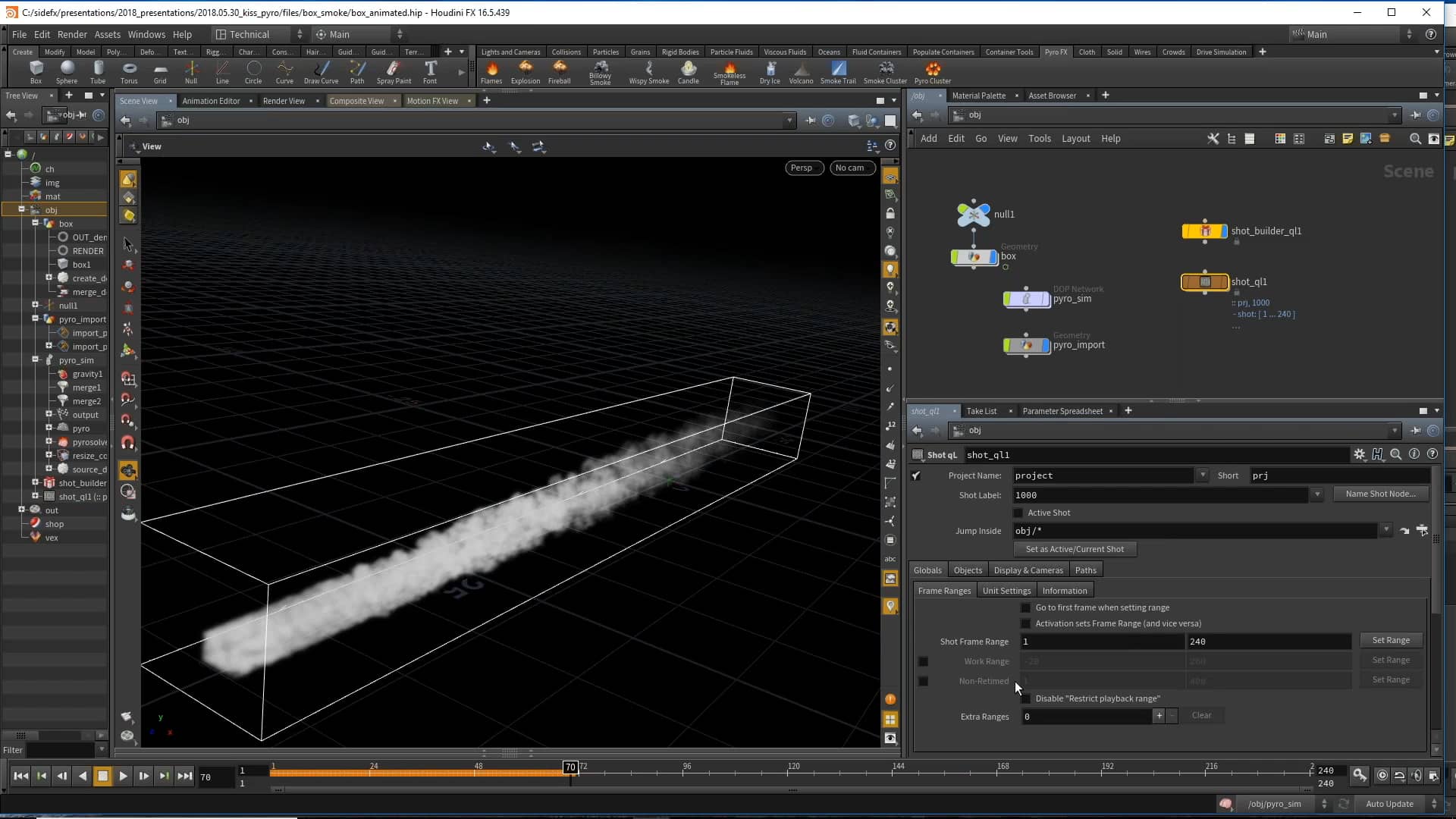The height and width of the screenshot is (819, 1456).
Task: Click the Set as Active/Current Shot button
Action: coord(1075,548)
